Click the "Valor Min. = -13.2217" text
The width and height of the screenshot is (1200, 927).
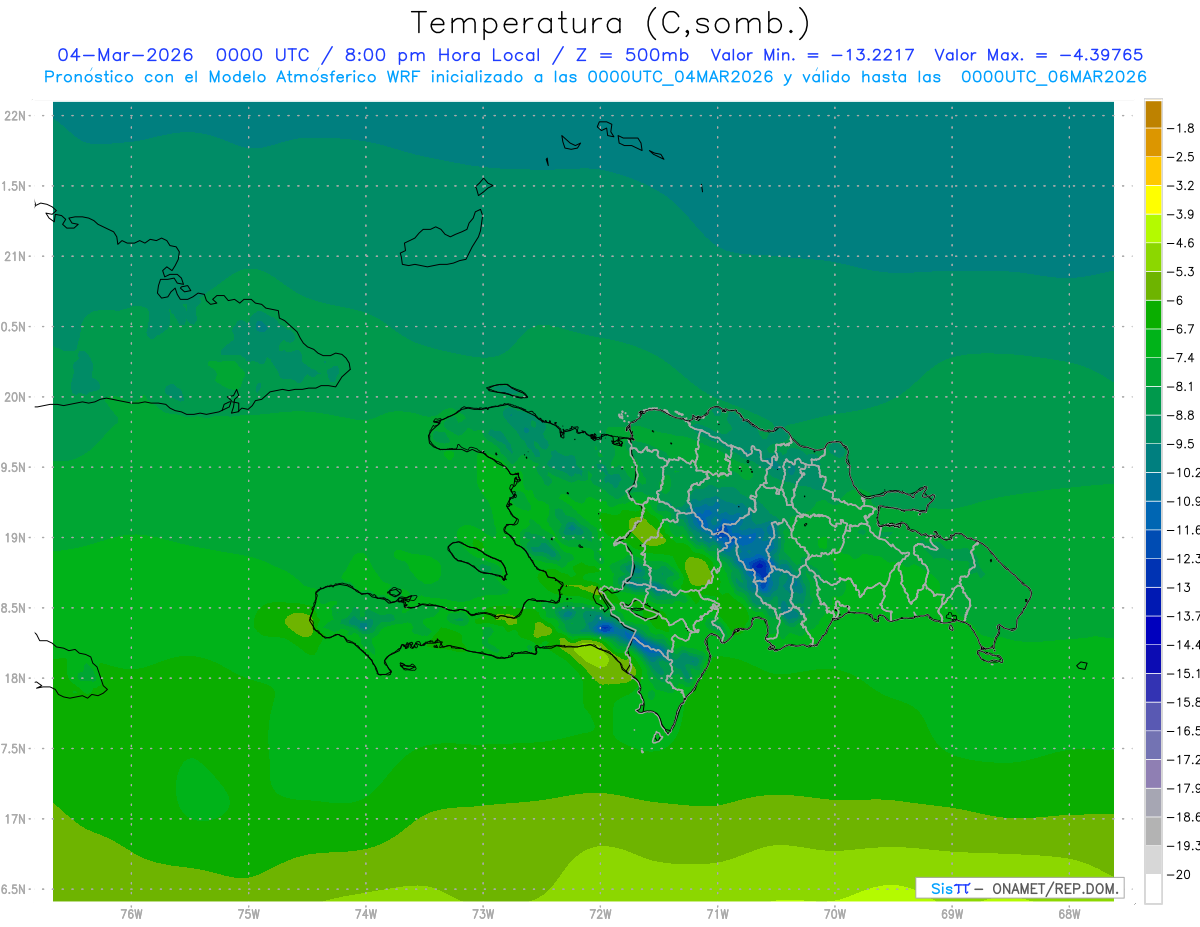tap(812, 55)
